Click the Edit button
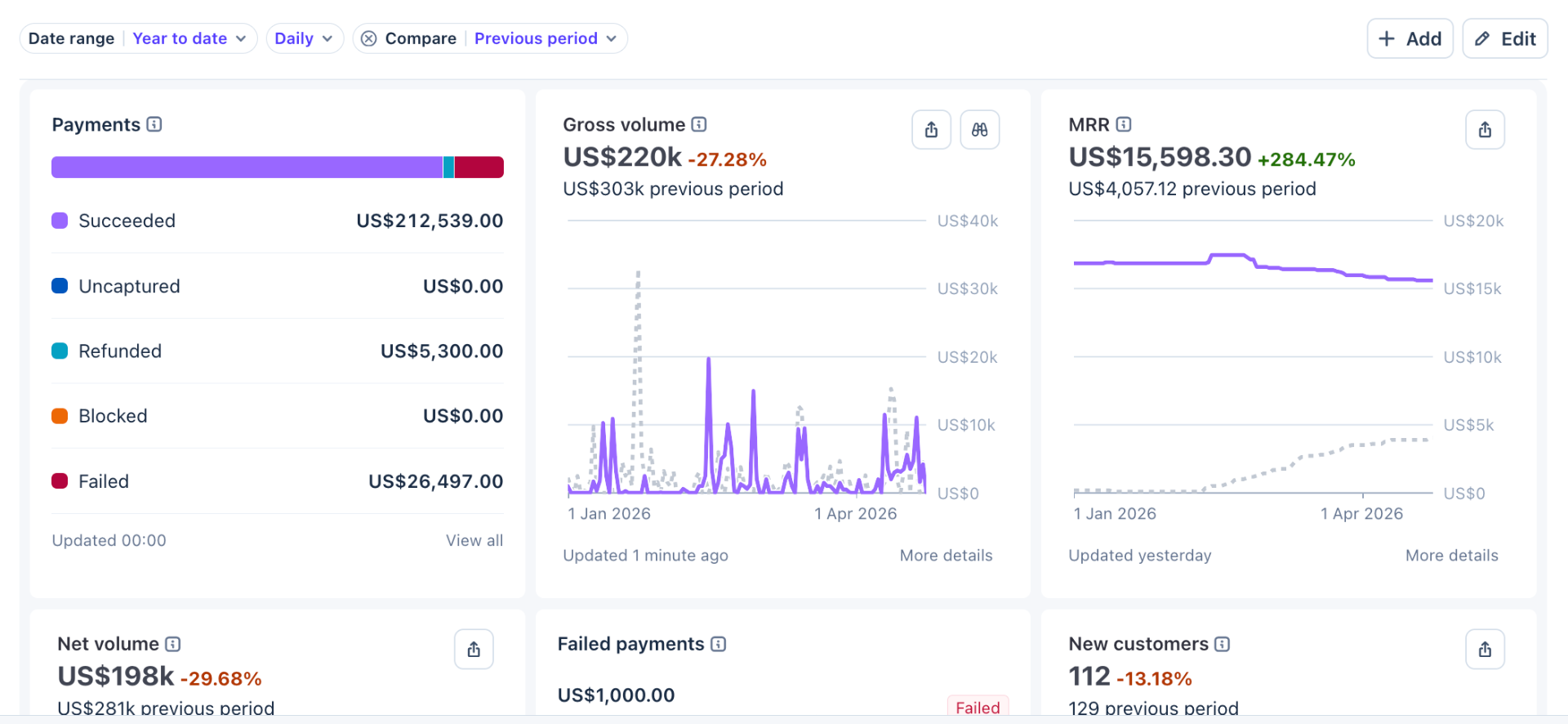The width and height of the screenshot is (1568, 724). [x=1505, y=38]
